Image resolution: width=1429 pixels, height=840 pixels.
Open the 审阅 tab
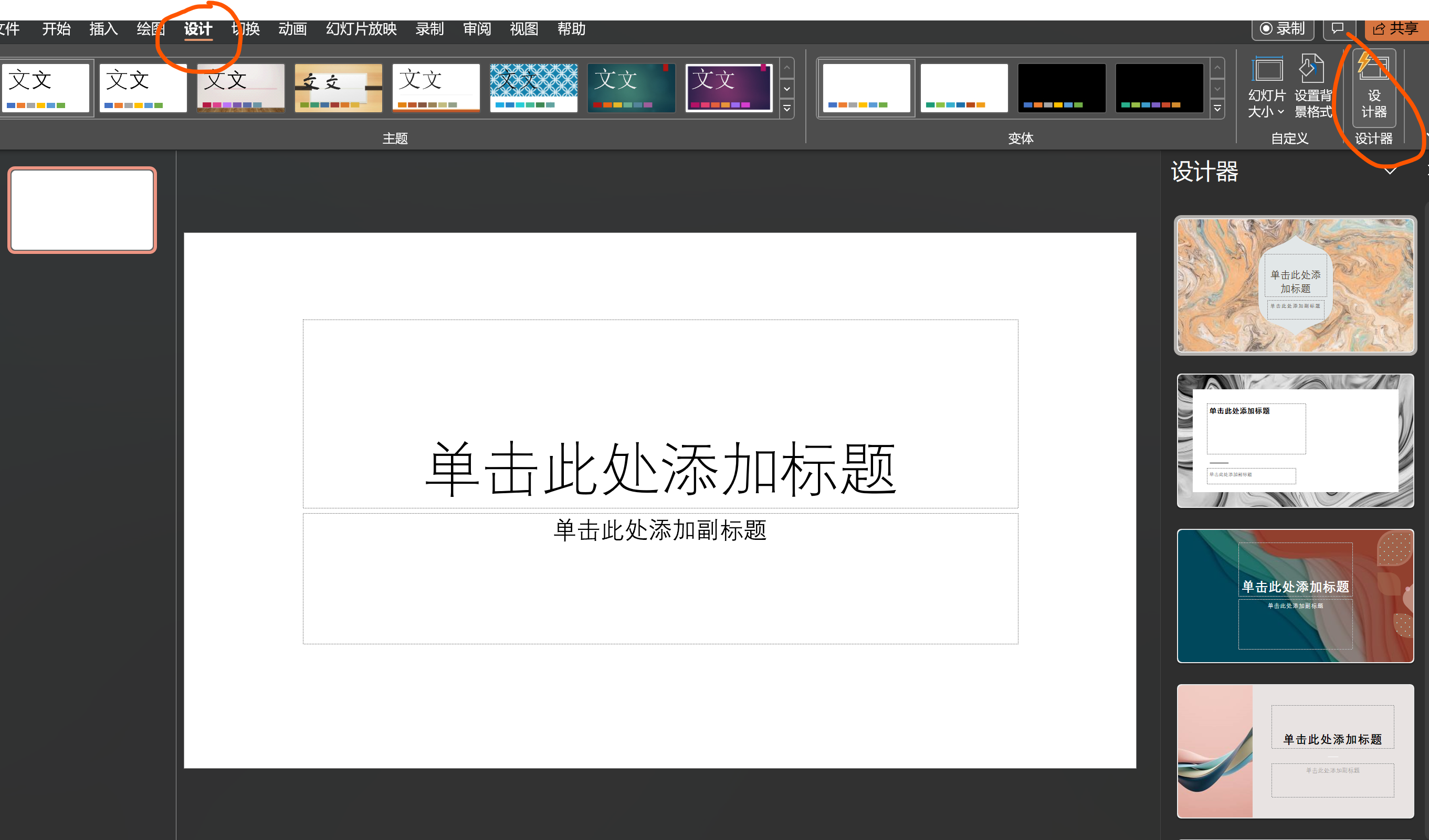pos(477,29)
